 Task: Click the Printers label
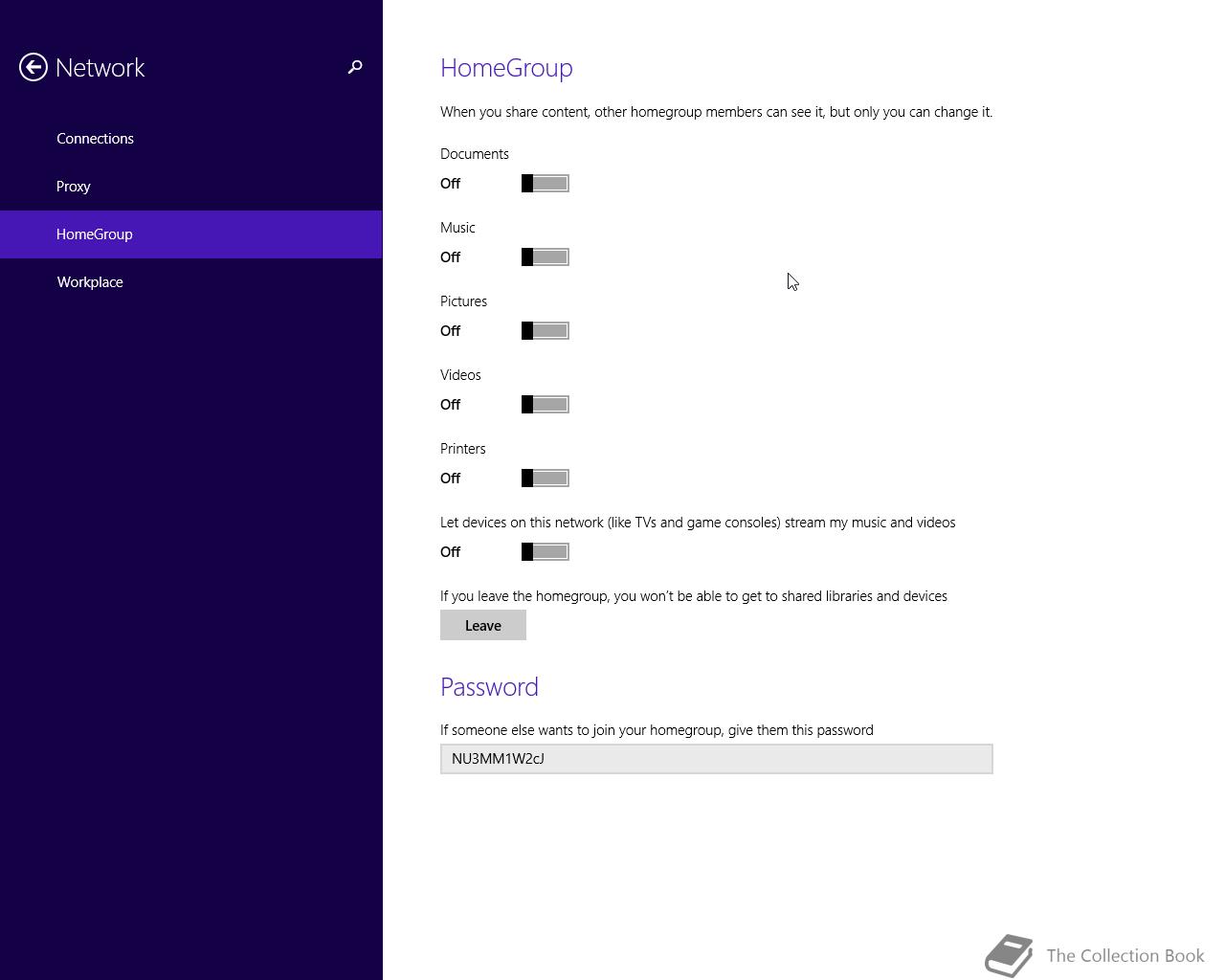(463, 449)
